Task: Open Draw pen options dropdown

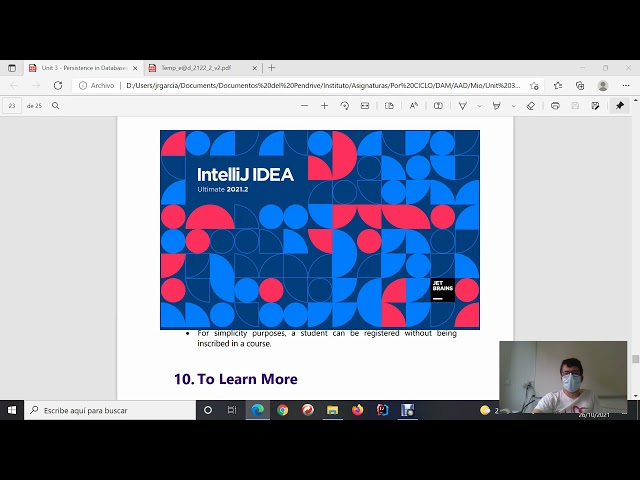Action: [x=480, y=106]
